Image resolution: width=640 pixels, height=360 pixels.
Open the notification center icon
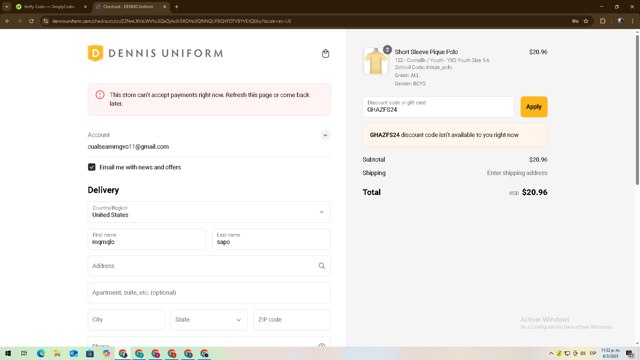click(x=630, y=353)
